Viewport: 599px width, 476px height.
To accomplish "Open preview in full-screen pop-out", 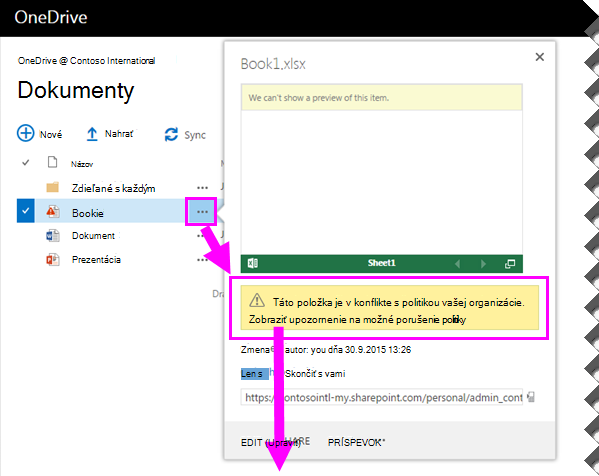I will pos(510,264).
